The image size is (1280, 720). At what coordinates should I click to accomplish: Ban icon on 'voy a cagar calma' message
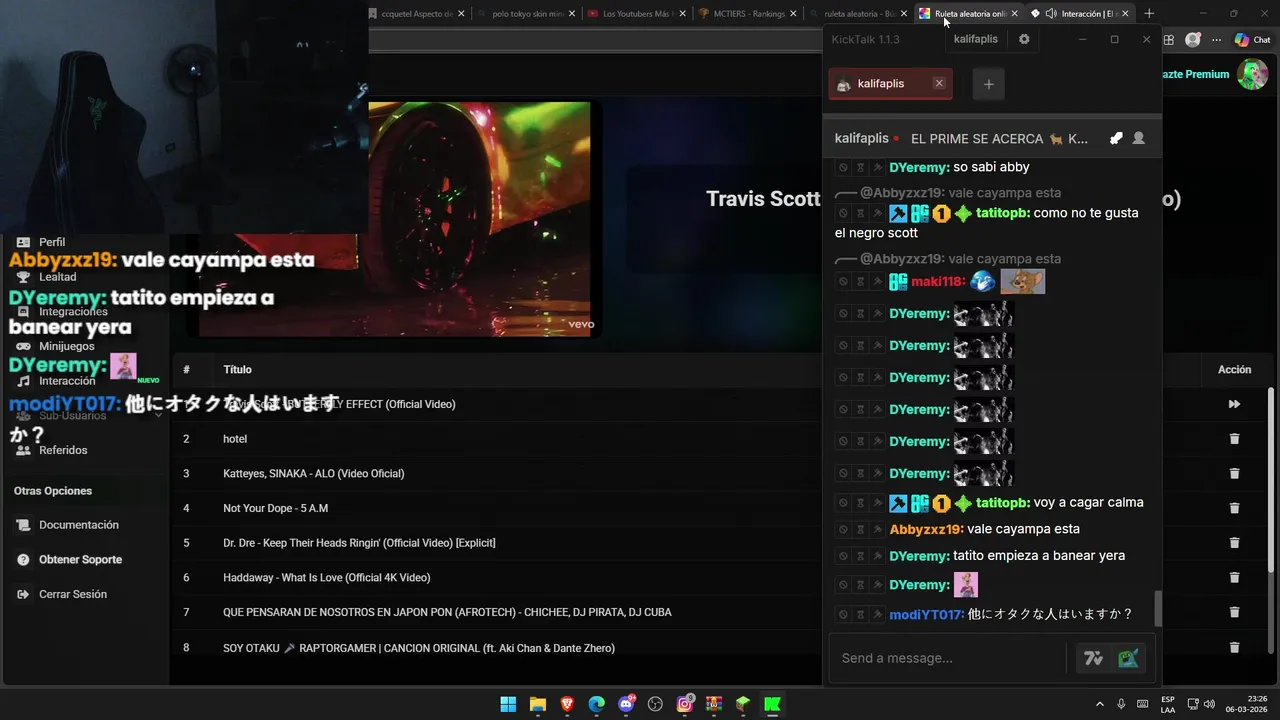pyautogui.click(x=843, y=503)
